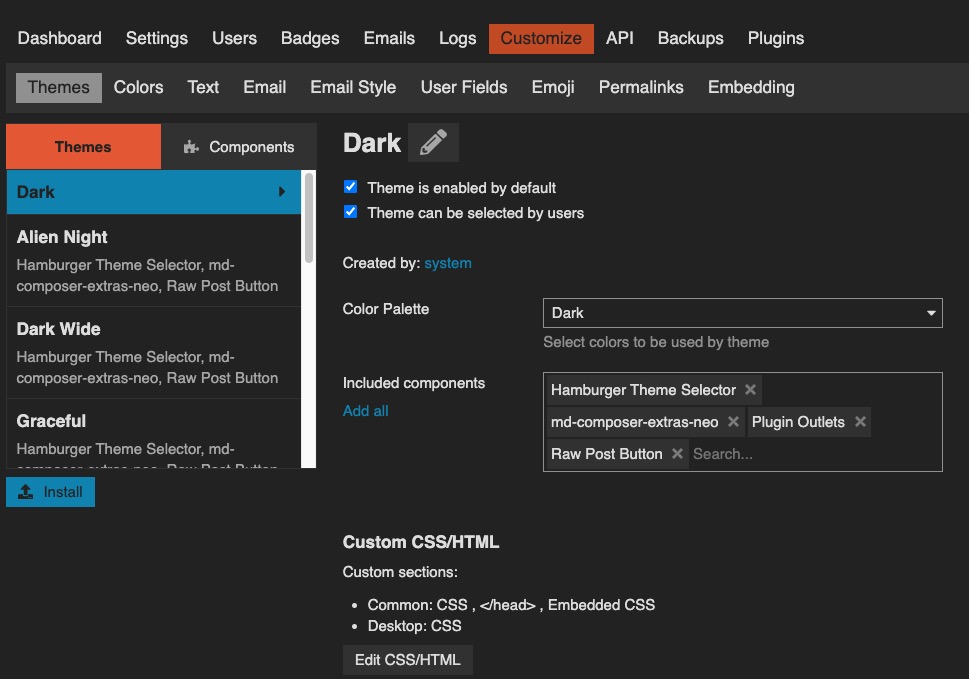Open the Permalinks section
969x679 pixels.
point(641,88)
